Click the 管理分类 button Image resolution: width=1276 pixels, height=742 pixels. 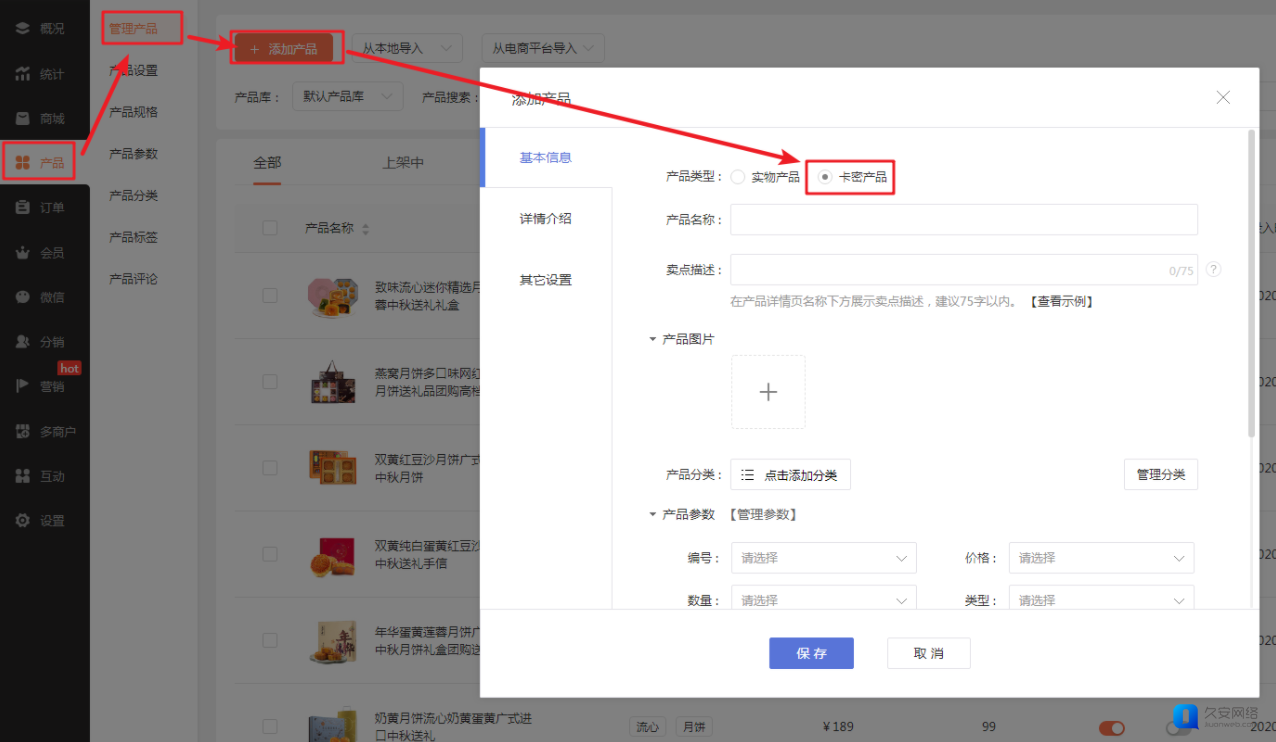coord(1160,474)
